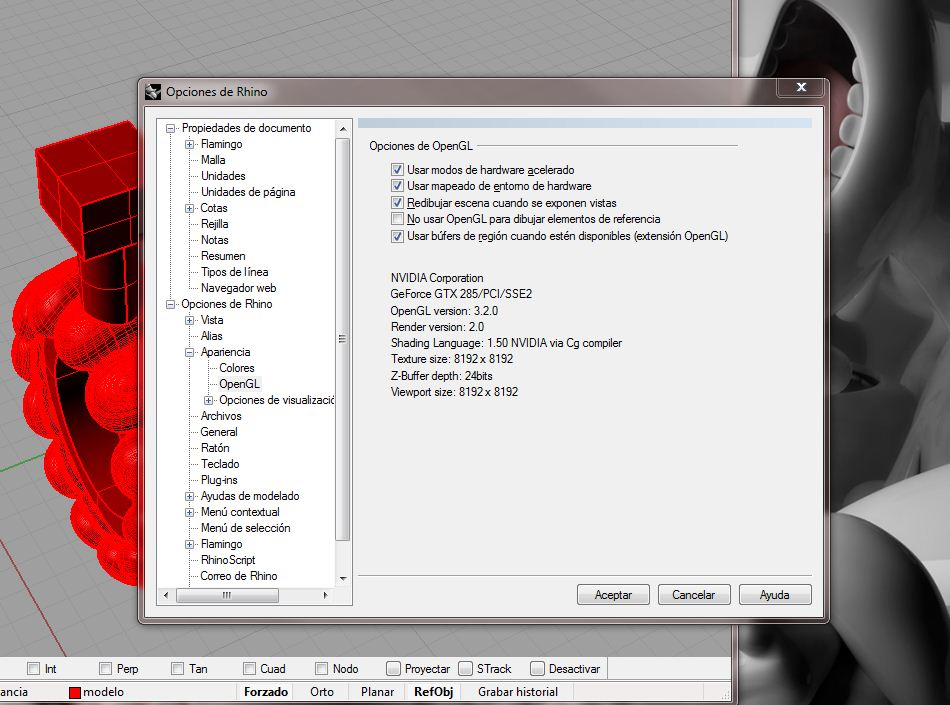
Task: Toggle the STrack snap option
Action: coord(465,669)
